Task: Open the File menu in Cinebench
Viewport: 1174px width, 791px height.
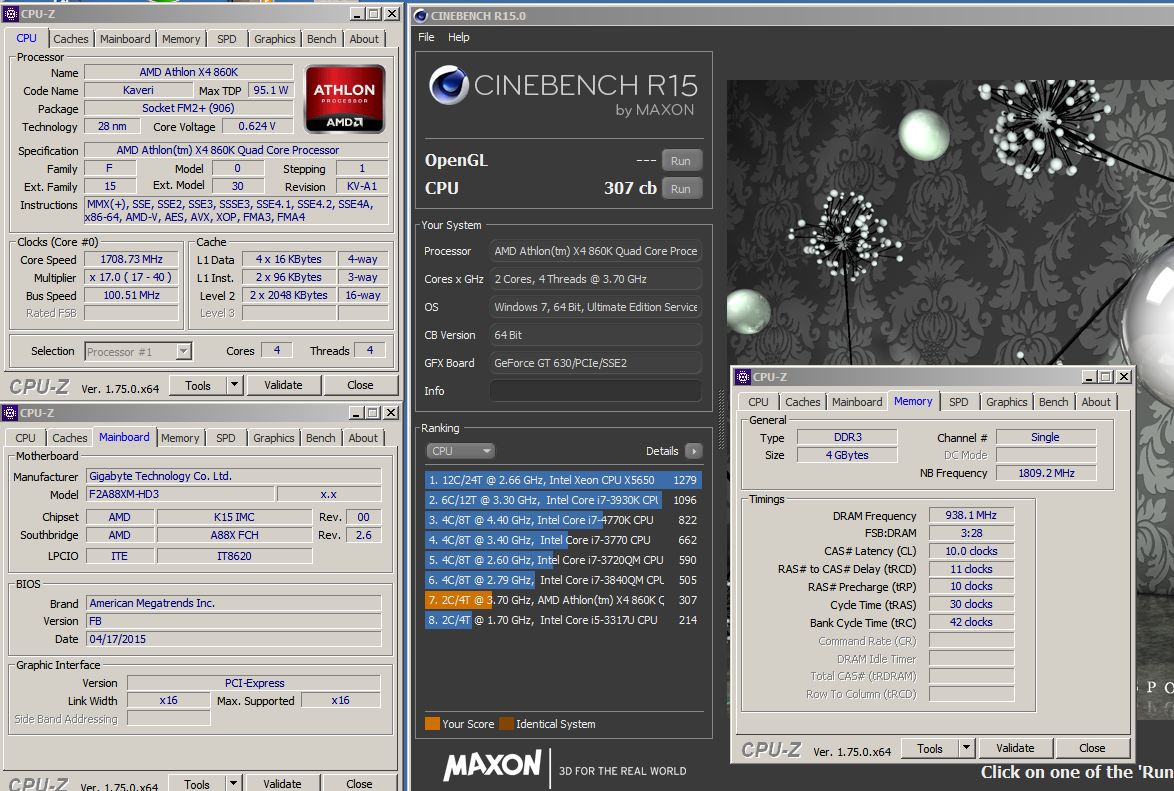Action: click(x=426, y=37)
